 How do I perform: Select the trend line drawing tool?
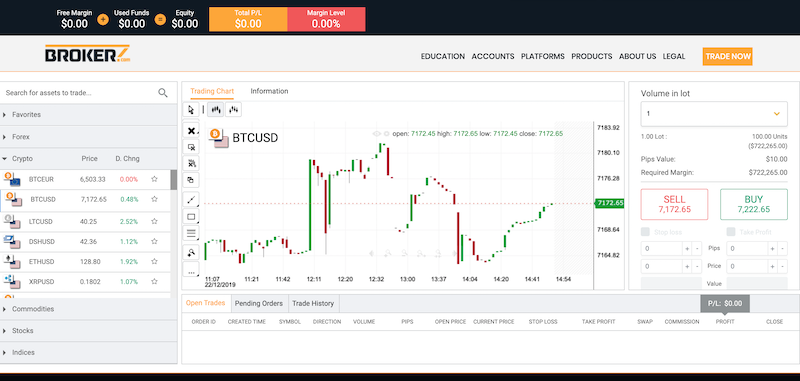click(x=191, y=199)
